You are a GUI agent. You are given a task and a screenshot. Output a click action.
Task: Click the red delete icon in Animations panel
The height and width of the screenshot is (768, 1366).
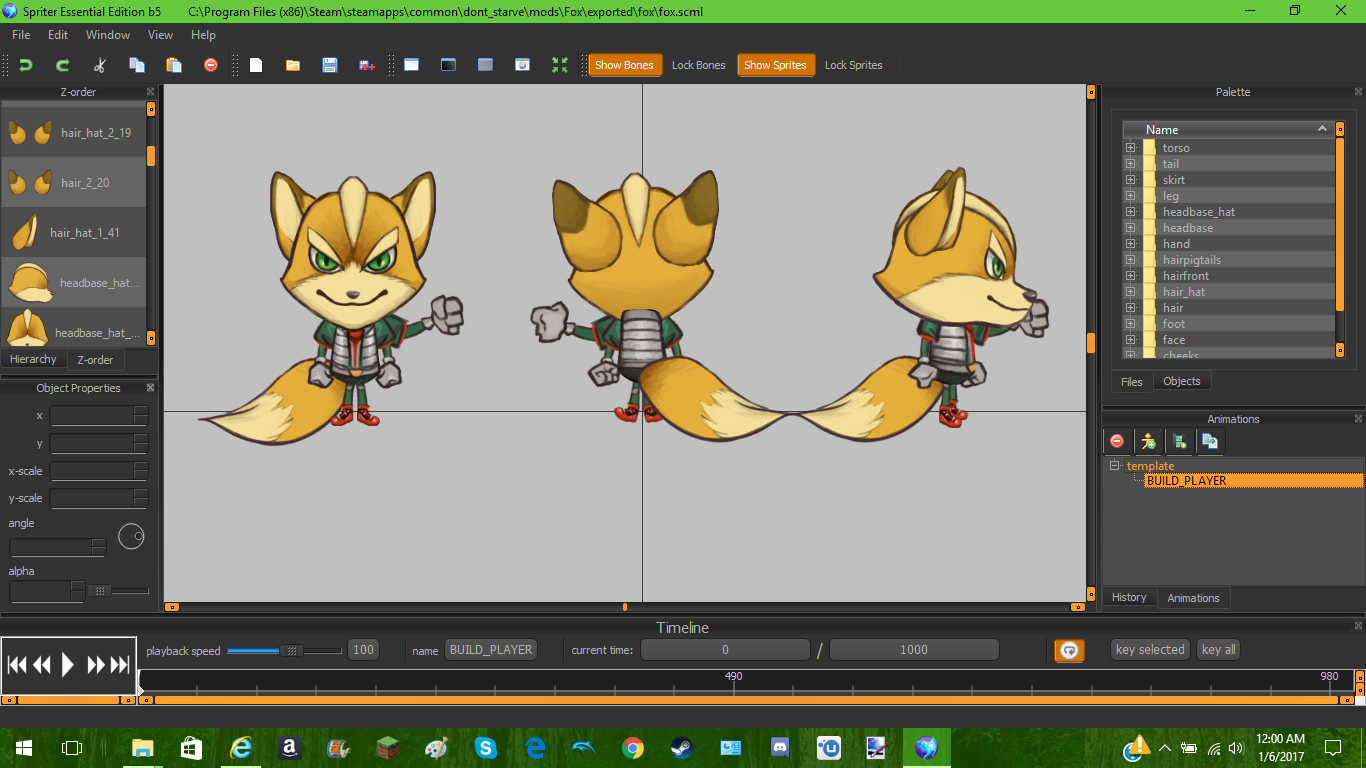[x=1117, y=441]
